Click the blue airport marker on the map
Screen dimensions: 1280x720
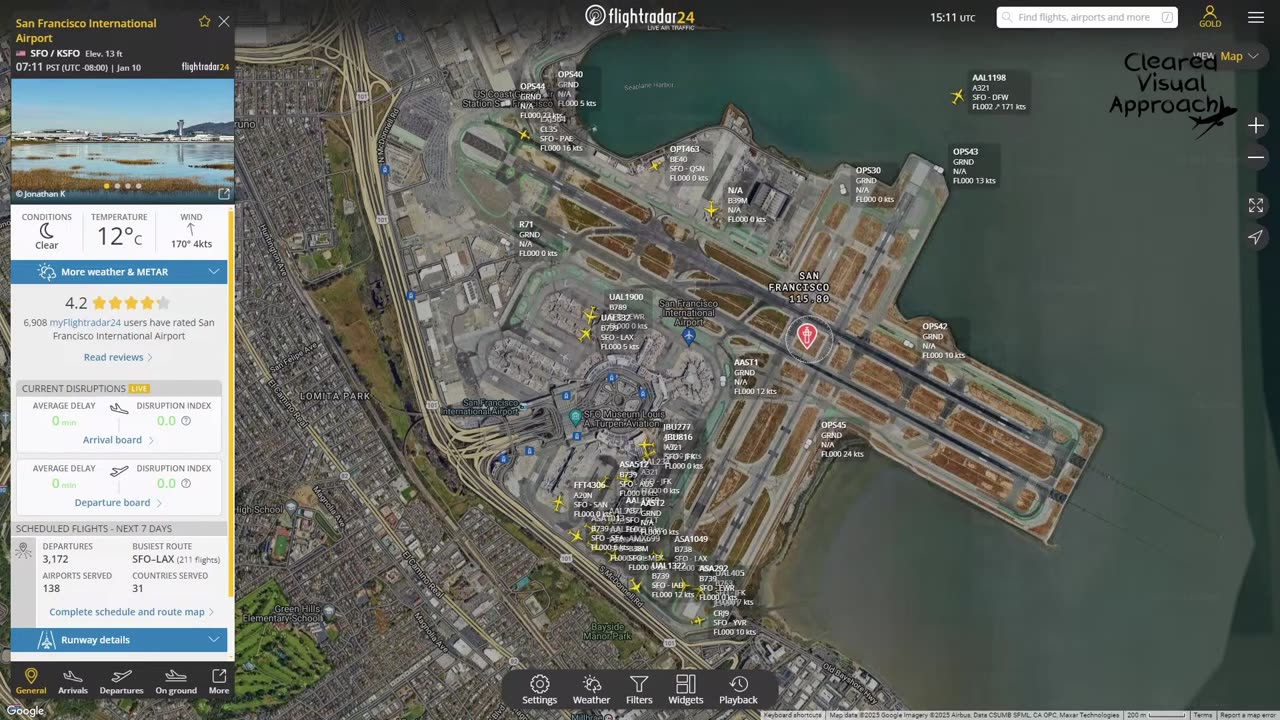[689, 336]
